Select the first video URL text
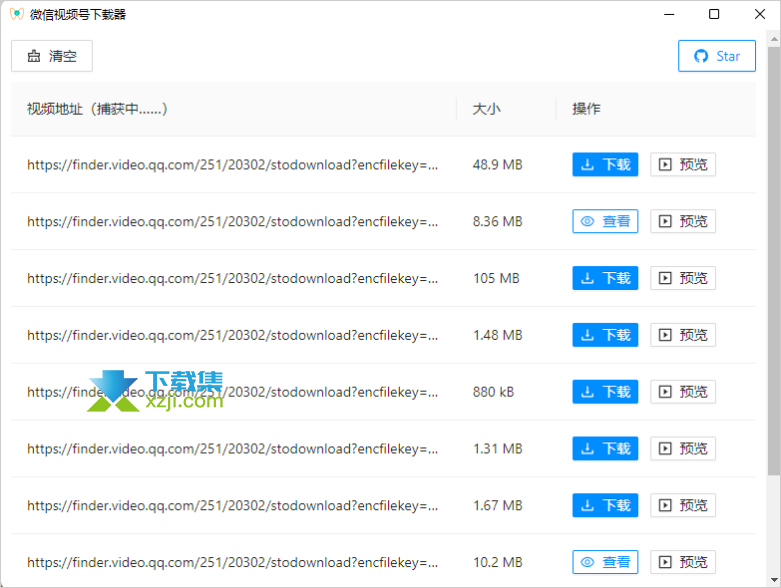Image resolution: width=781 pixels, height=588 pixels. pyautogui.click(x=232, y=165)
